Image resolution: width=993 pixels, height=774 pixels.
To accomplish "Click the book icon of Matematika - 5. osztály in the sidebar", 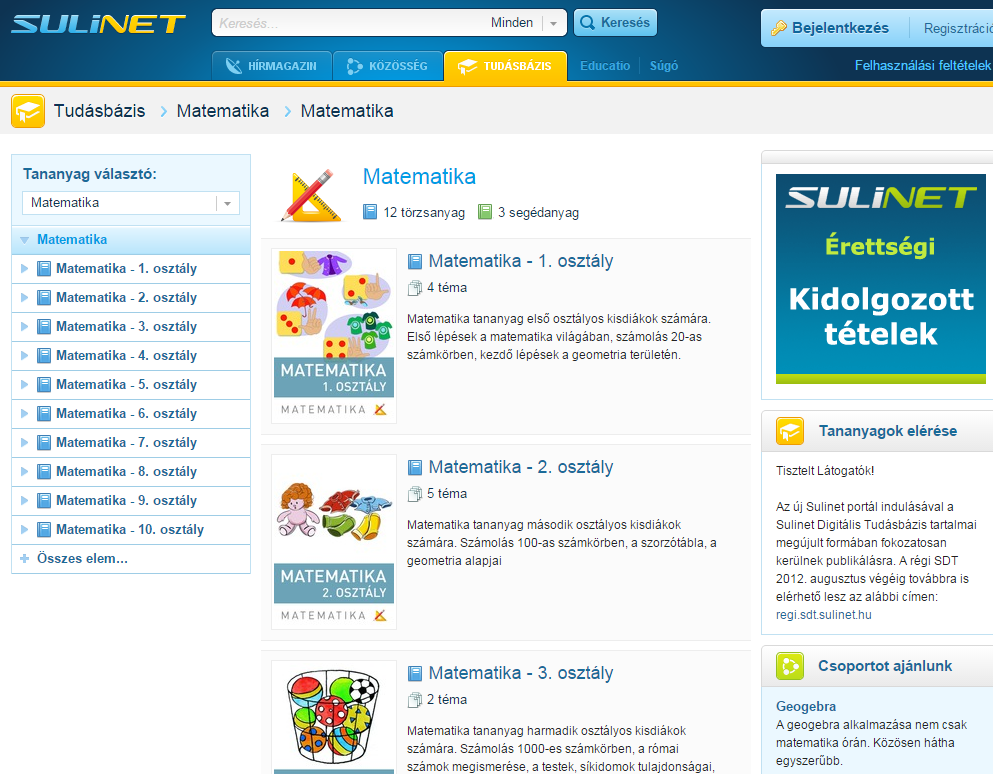I will pyautogui.click(x=44, y=384).
